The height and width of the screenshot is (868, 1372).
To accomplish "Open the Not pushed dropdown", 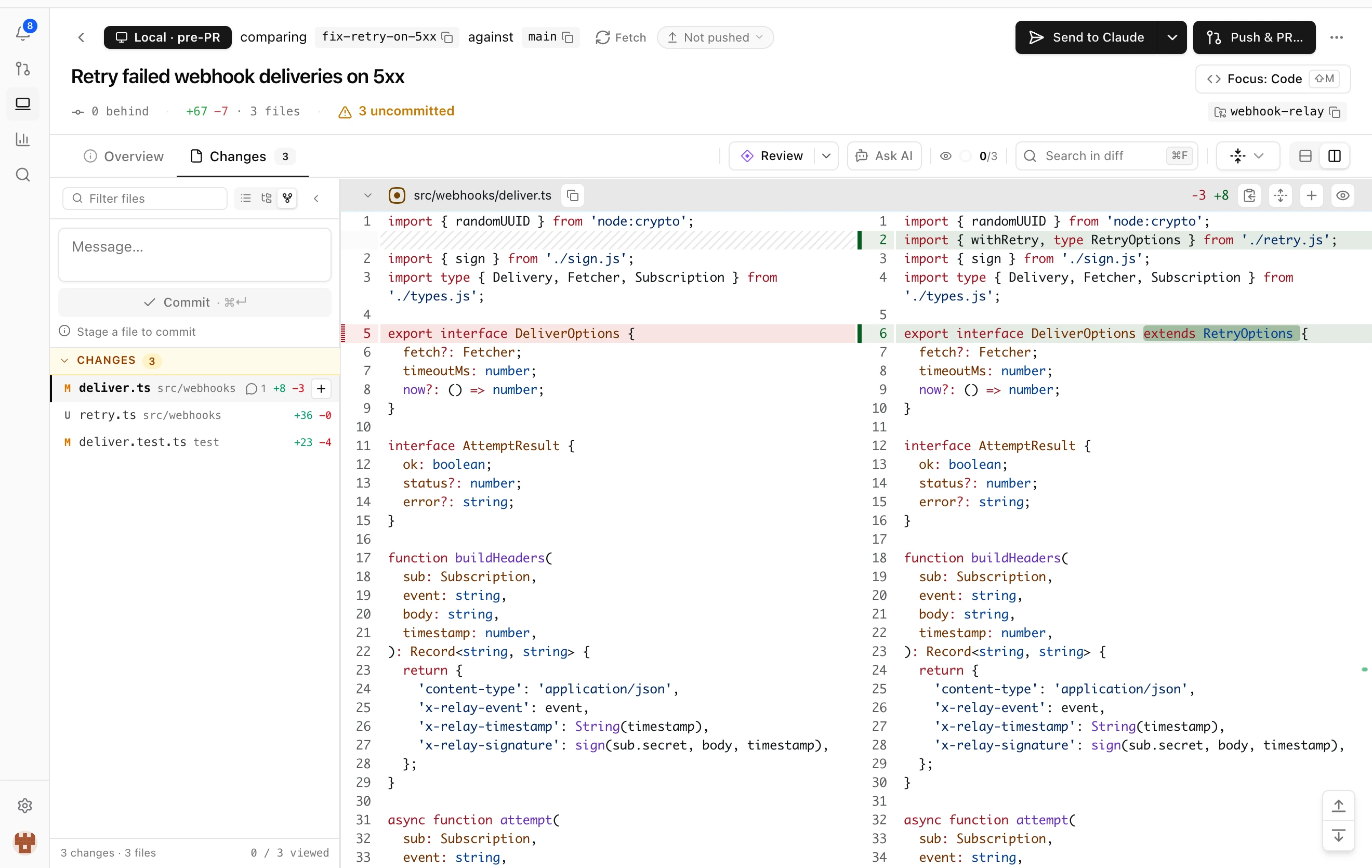I will [x=715, y=37].
